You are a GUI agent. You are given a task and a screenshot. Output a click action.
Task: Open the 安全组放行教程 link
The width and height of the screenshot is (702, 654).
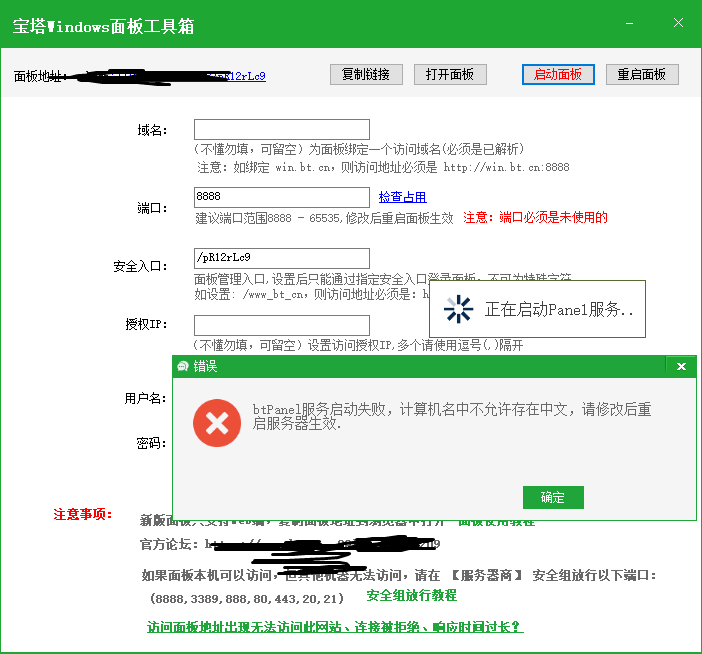[x=411, y=595]
